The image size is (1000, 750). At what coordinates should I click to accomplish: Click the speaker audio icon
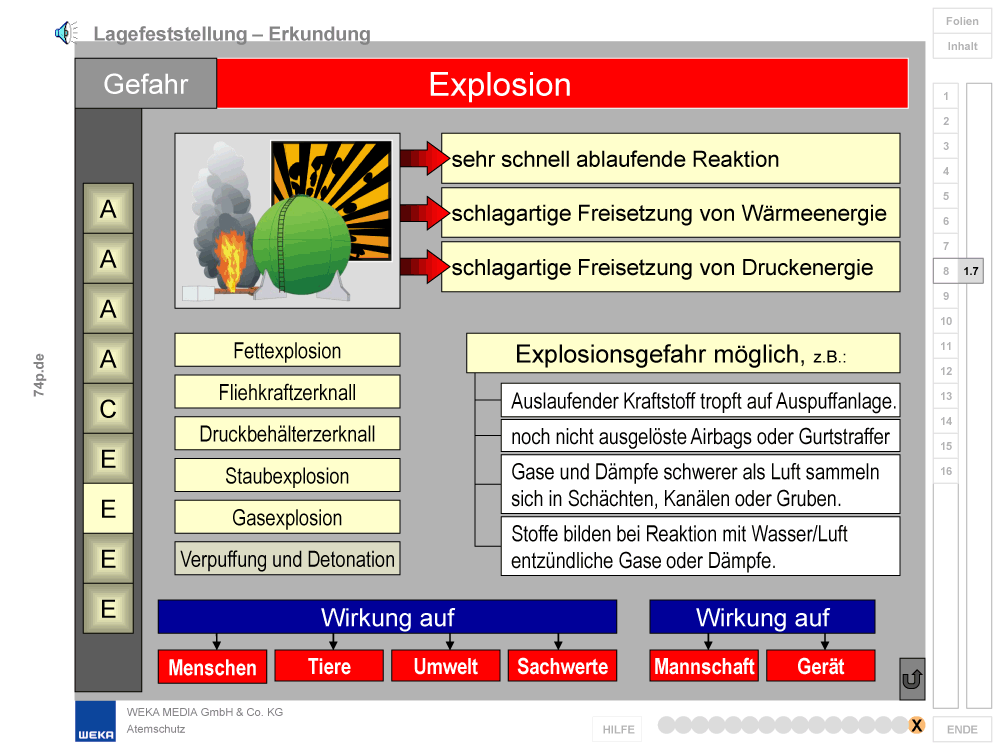pyautogui.click(x=66, y=33)
